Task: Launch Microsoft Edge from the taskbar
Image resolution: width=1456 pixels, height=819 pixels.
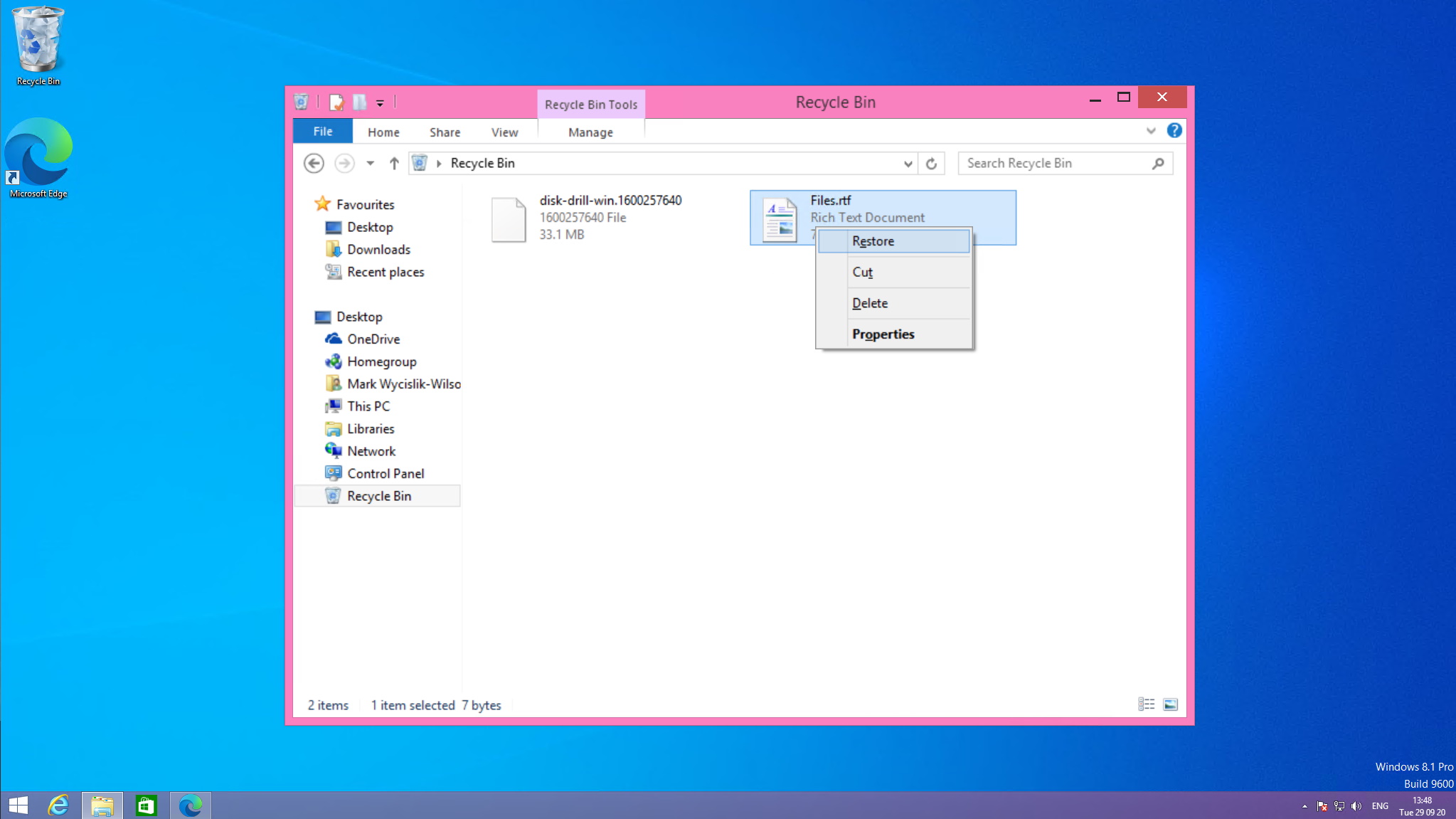Action: [190, 805]
